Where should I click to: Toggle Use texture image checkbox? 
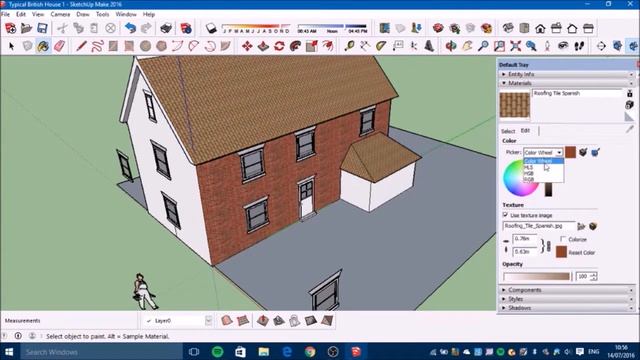[505, 215]
